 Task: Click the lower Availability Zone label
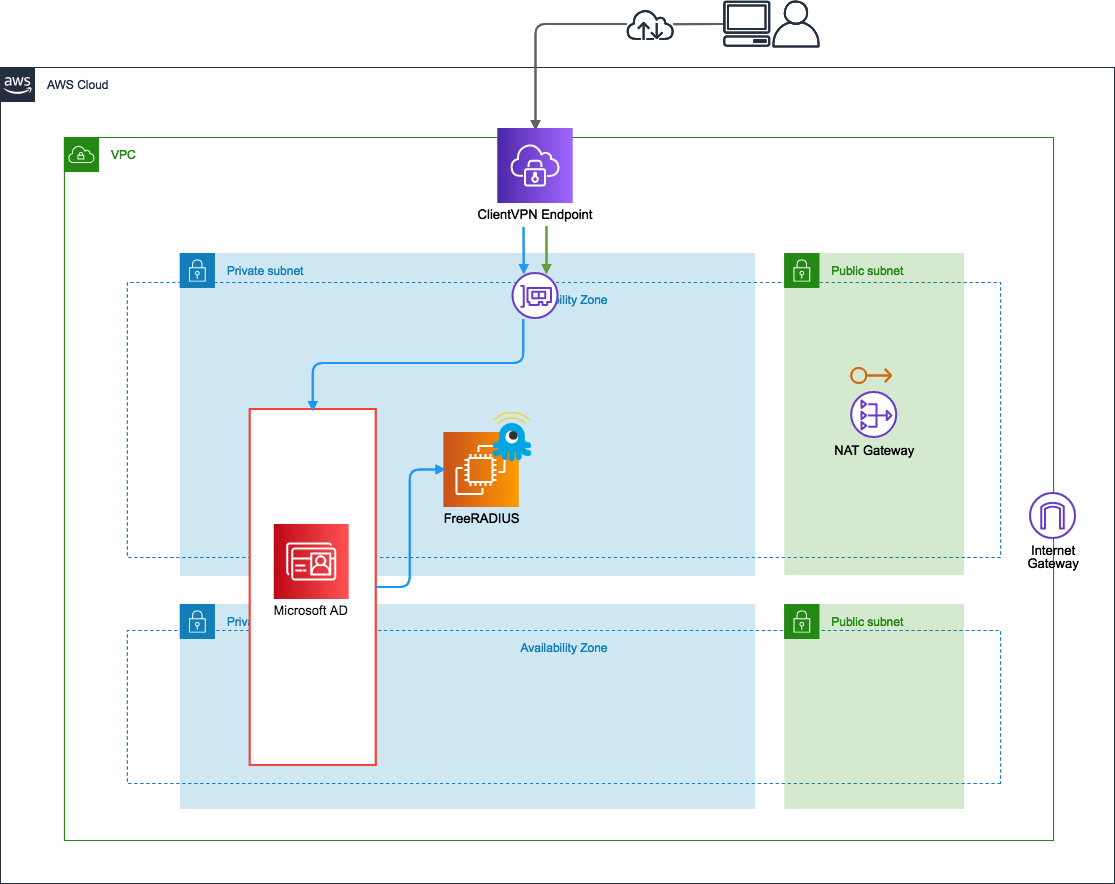[x=564, y=648]
